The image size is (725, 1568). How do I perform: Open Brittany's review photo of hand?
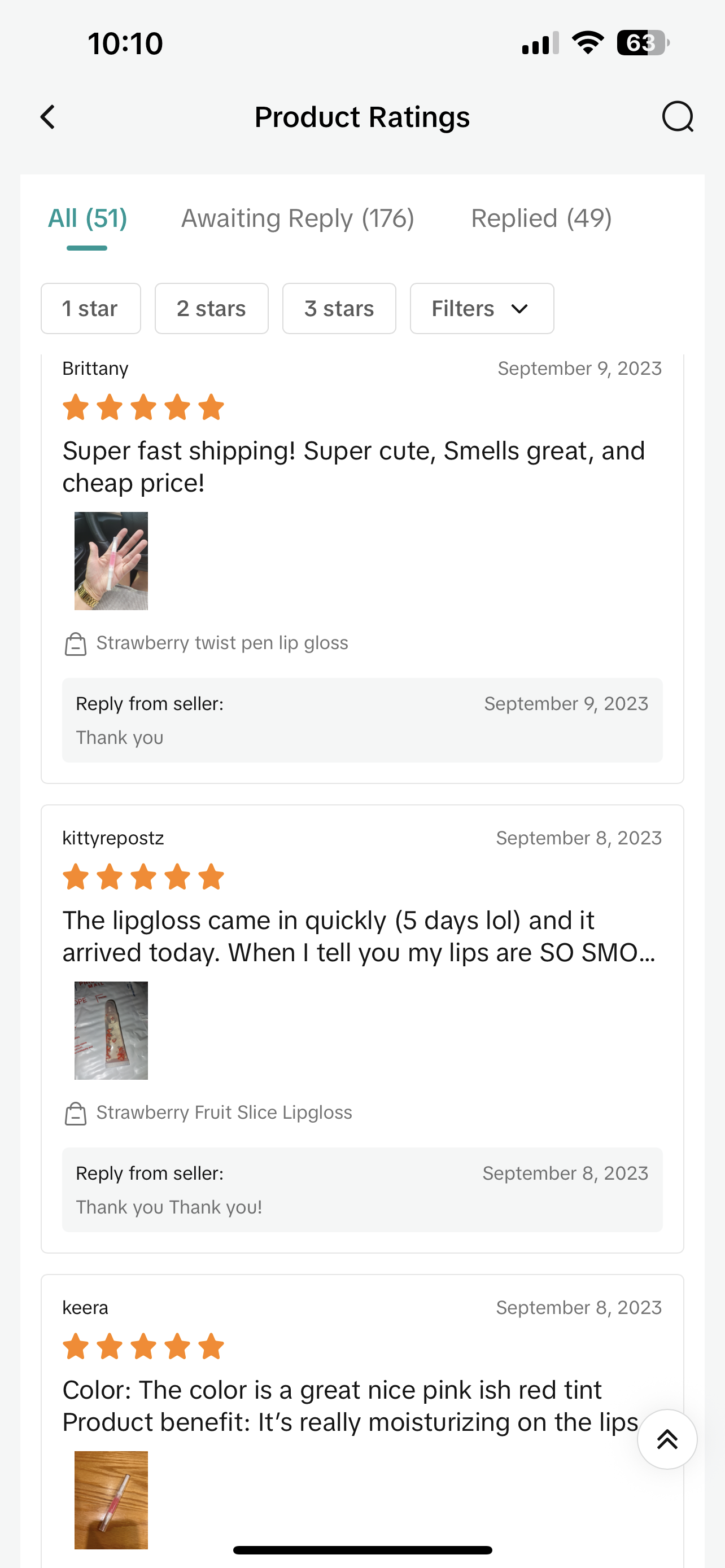(x=111, y=560)
